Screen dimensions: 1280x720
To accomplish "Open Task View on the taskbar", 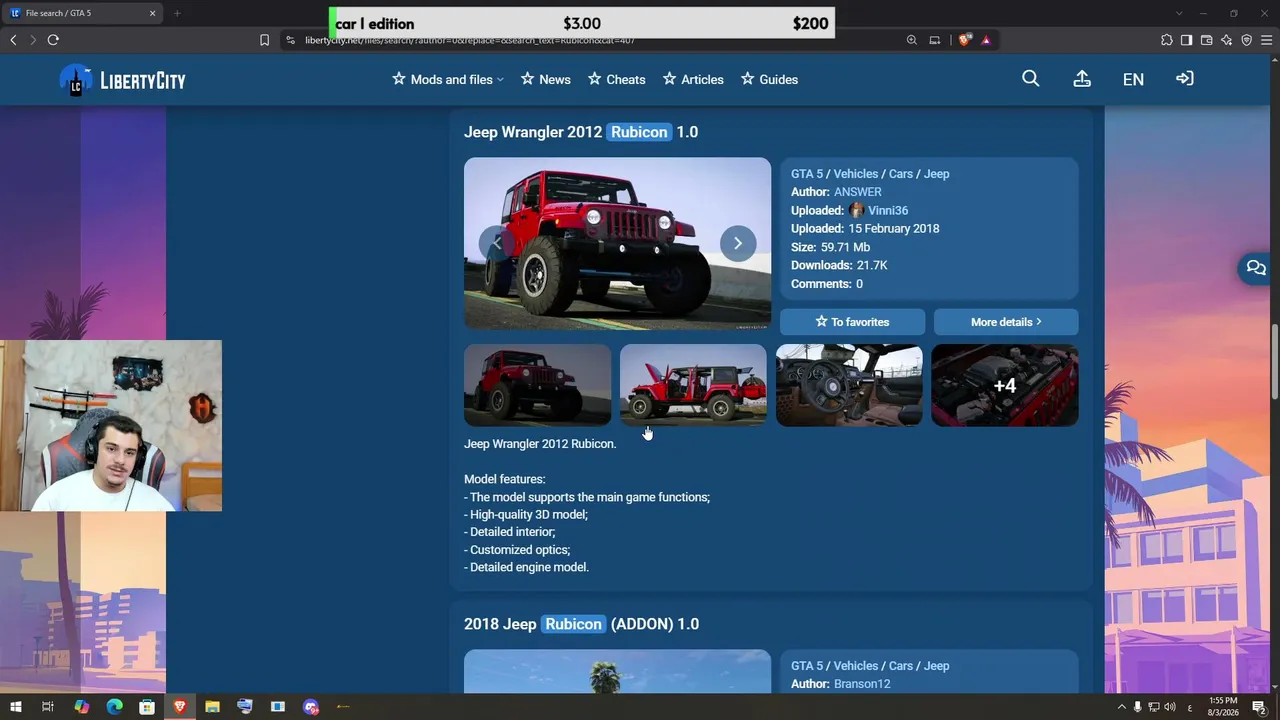I will pyautogui.click(x=47, y=707).
